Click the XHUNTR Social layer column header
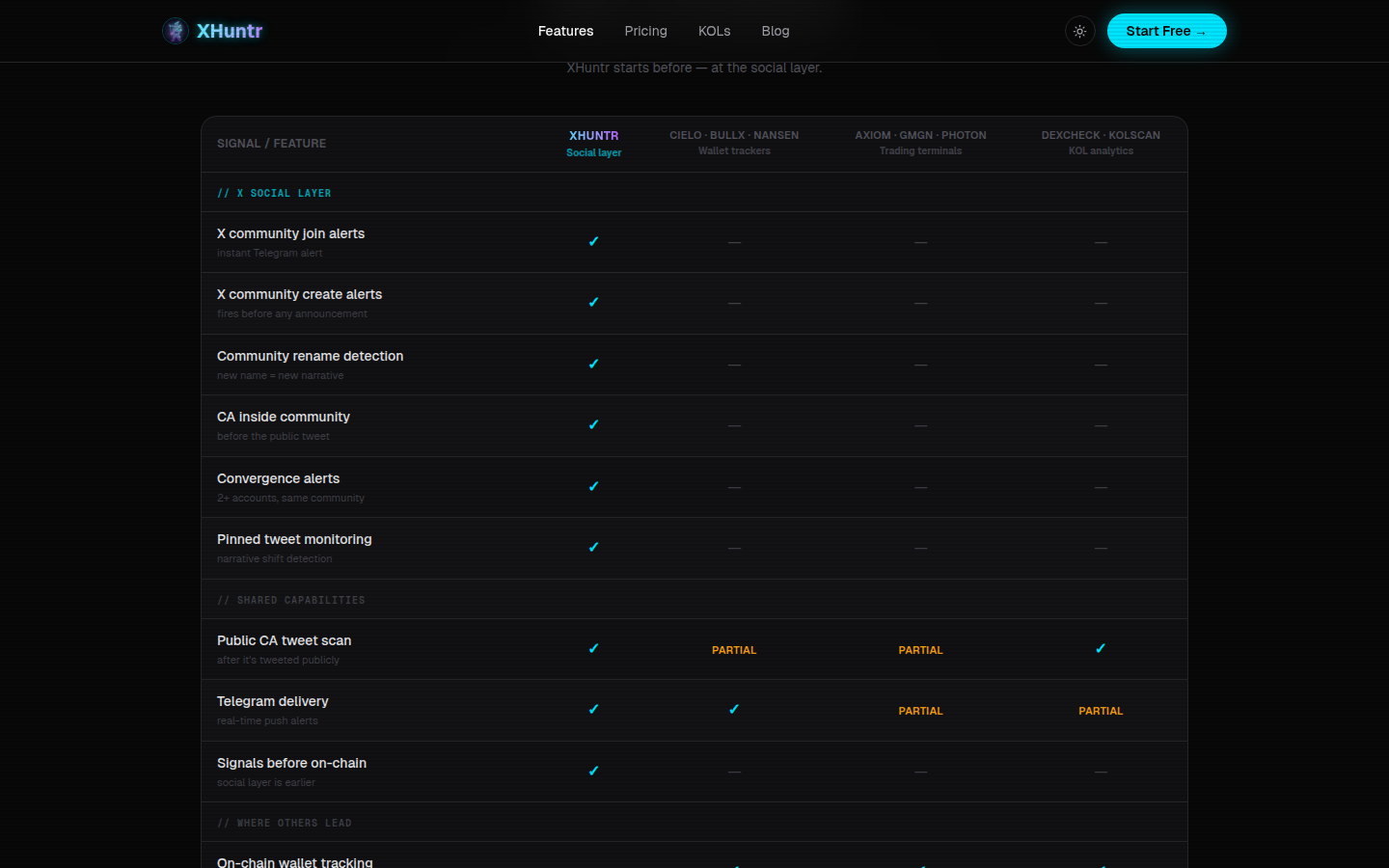 tap(593, 144)
